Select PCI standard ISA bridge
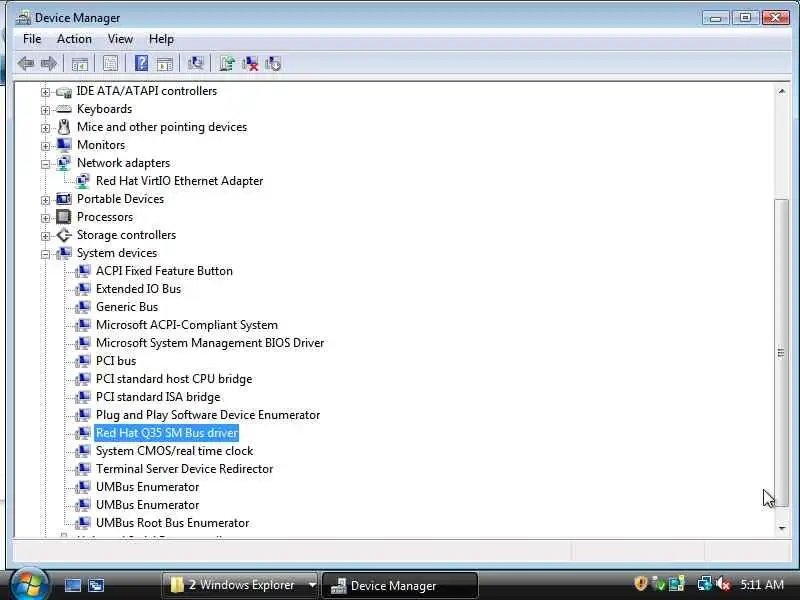The width and height of the screenshot is (800, 600). pyautogui.click(x=158, y=397)
